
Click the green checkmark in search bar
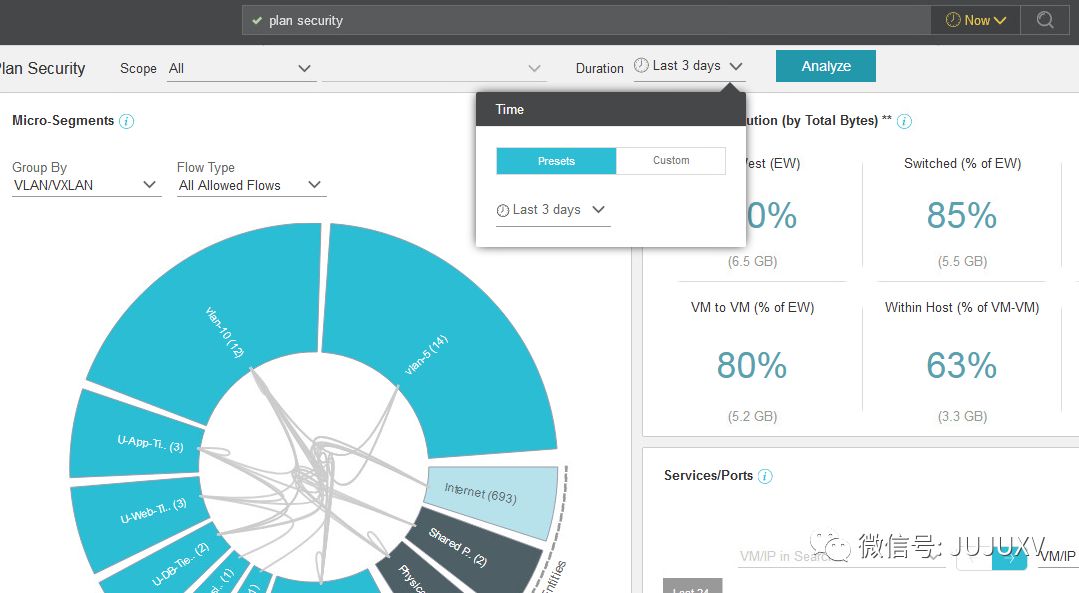click(x=257, y=21)
